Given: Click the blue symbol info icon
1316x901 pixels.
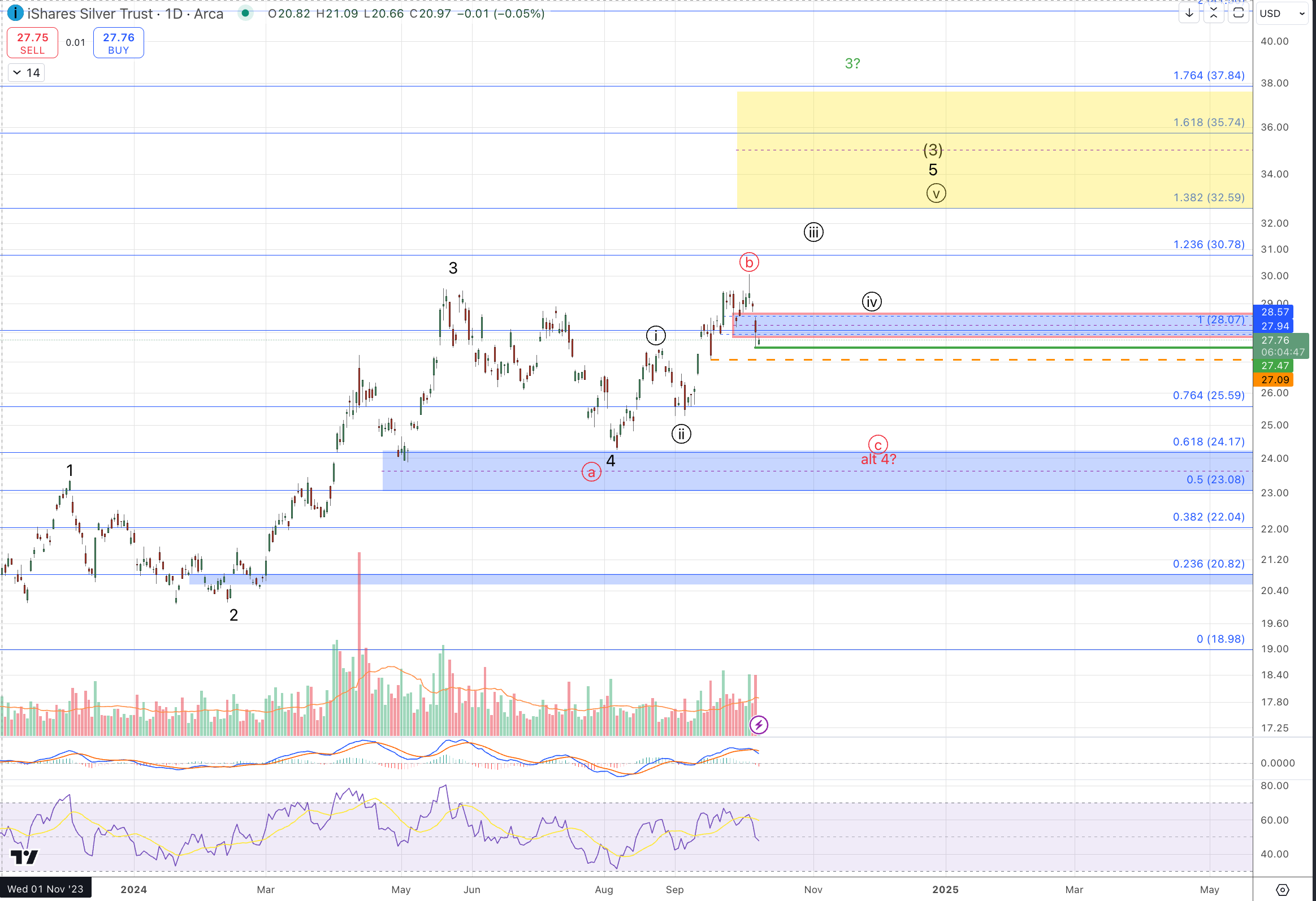Looking at the screenshot, I should click(x=15, y=13).
